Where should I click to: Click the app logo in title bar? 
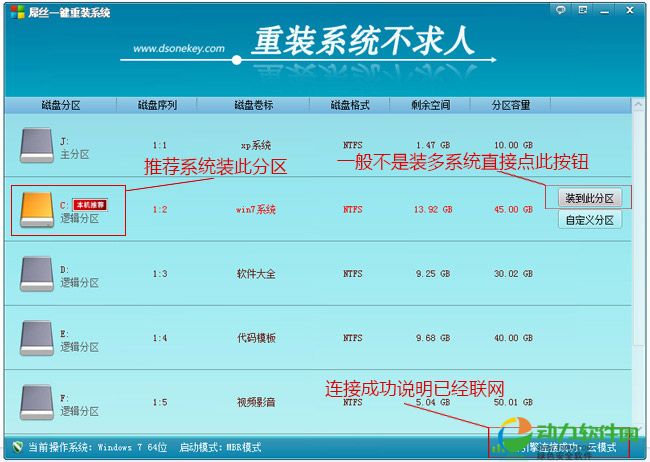click(12, 12)
